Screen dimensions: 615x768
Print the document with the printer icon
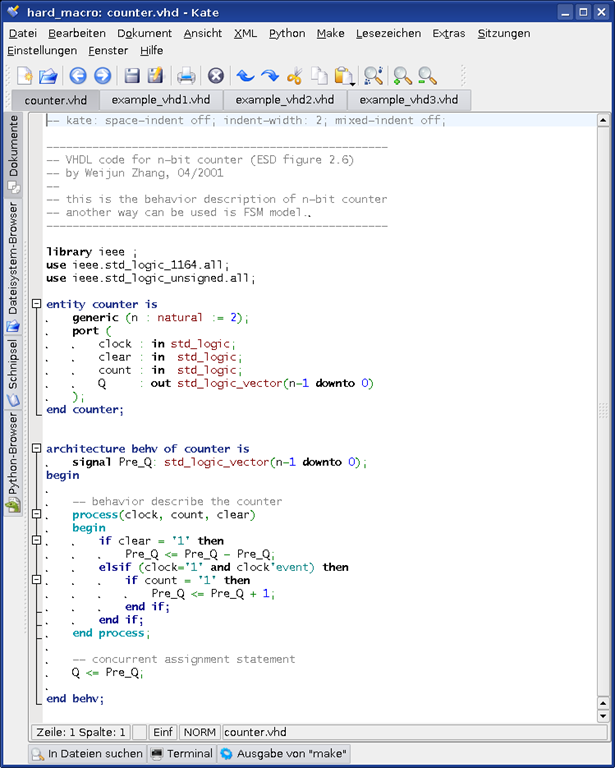[186, 76]
